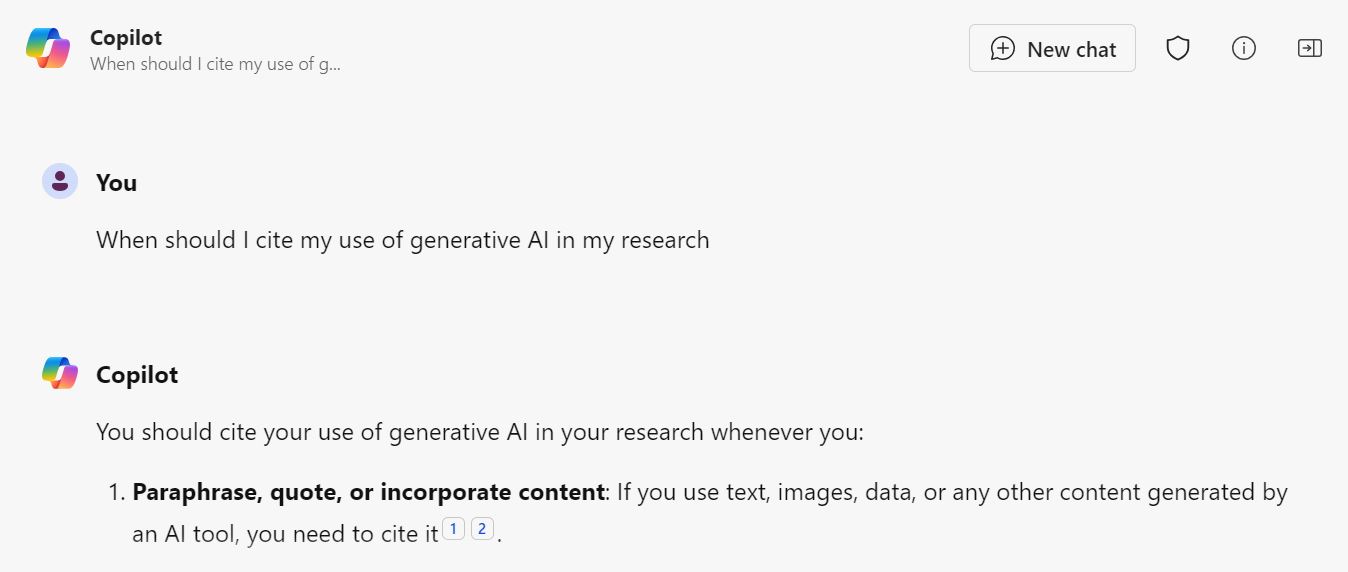Click the truncated chat title subtitle

(x=215, y=63)
